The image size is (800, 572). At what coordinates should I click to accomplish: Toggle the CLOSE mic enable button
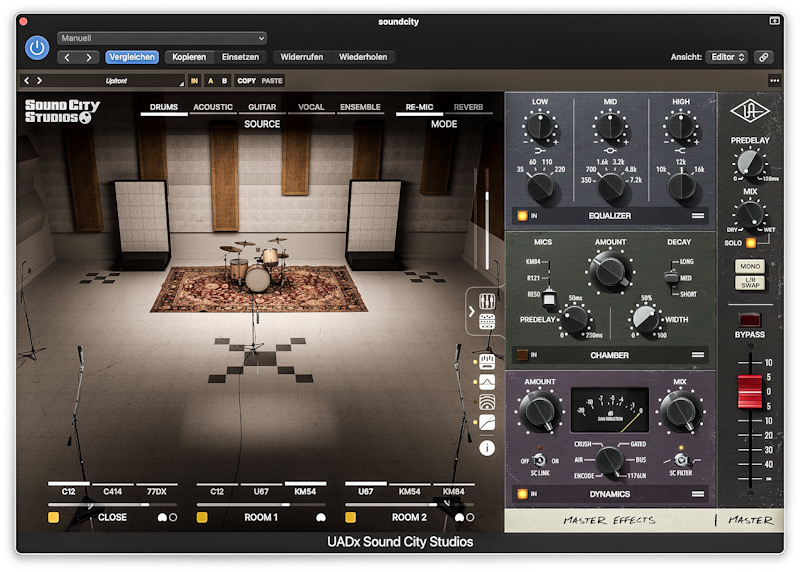54,518
